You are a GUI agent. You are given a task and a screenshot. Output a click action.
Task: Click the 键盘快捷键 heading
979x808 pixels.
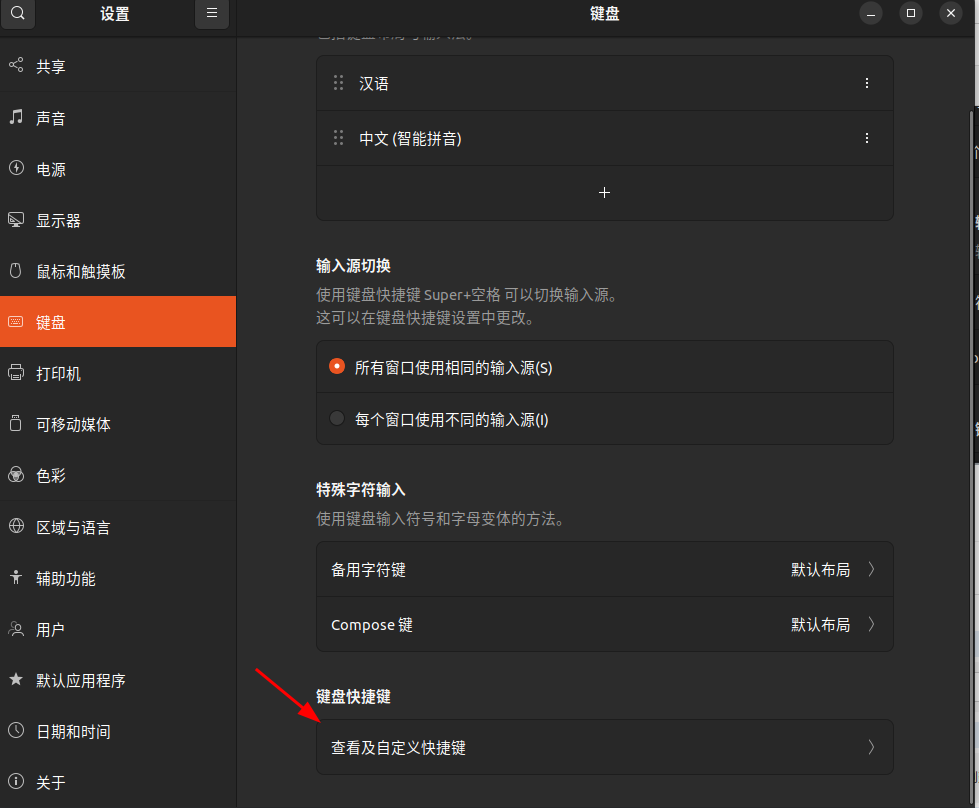pos(353,696)
